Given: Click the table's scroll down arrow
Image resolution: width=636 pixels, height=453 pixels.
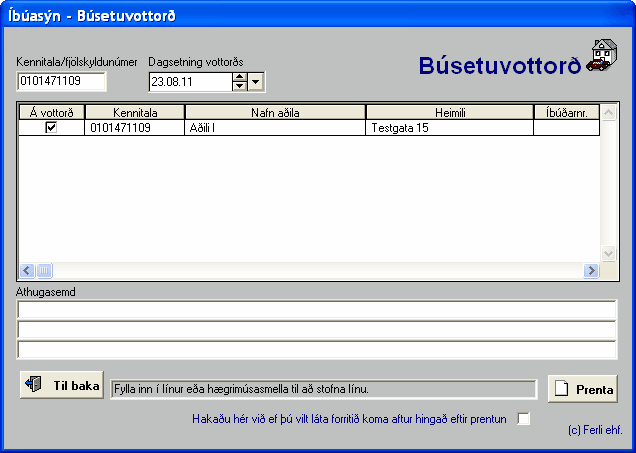Looking at the screenshot, I should click(608, 253).
